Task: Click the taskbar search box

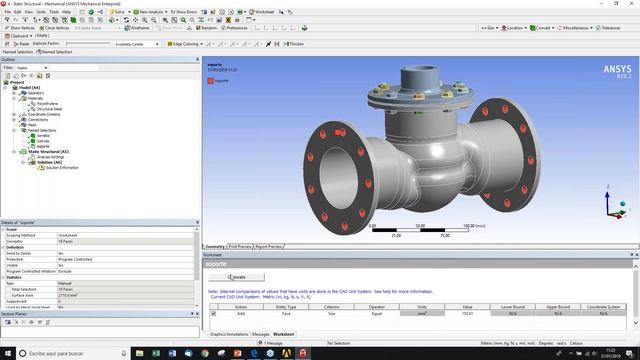Action: [73, 353]
